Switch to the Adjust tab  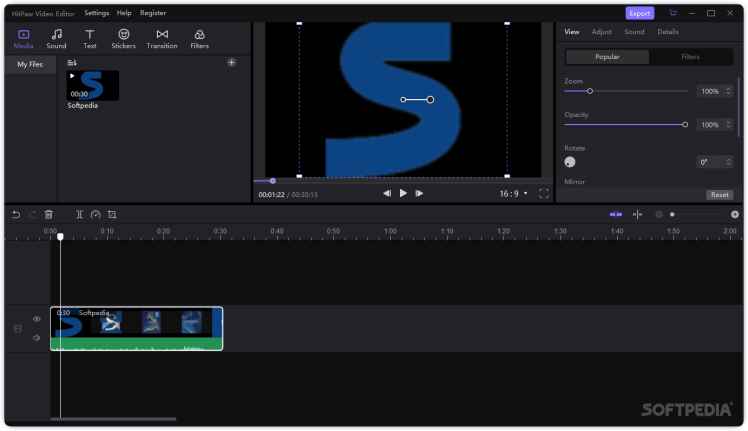pyautogui.click(x=602, y=32)
